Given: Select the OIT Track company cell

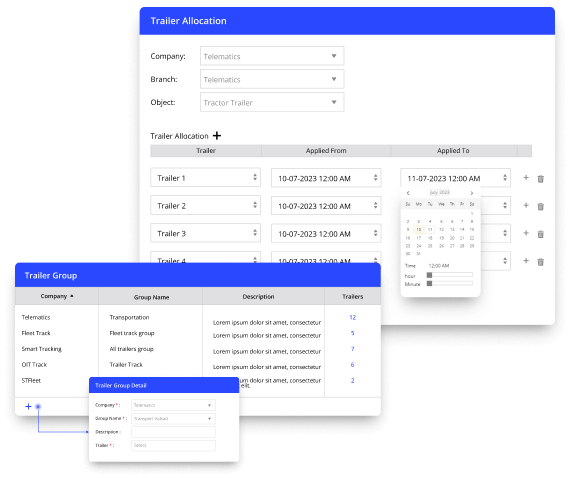Looking at the screenshot, I should [34, 364].
